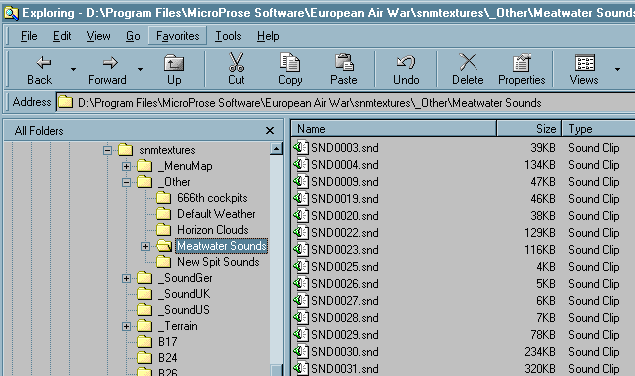Open the Go menu
The image size is (635, 376).
coord(133,36)
